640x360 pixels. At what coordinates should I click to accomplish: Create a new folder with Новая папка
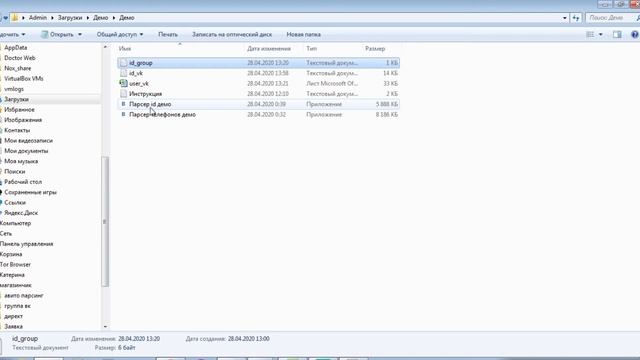pyautogui.click(x=303, y=35)
